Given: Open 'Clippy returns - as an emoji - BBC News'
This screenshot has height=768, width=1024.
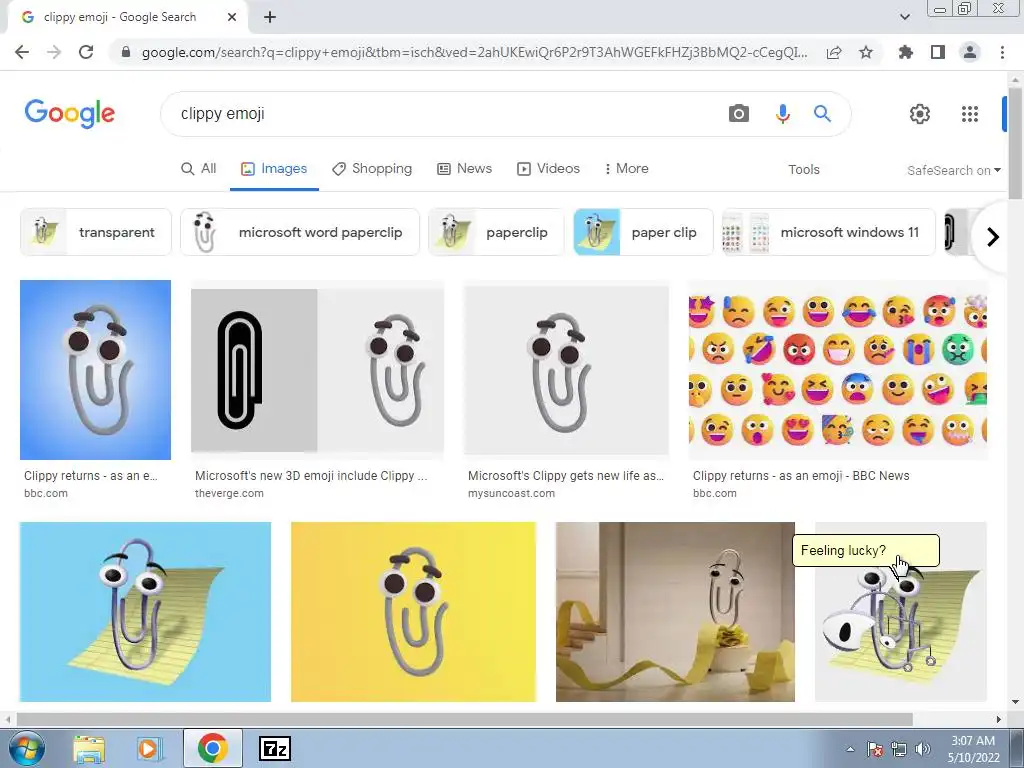Looking at the screenshot, I should click(801, 475).
